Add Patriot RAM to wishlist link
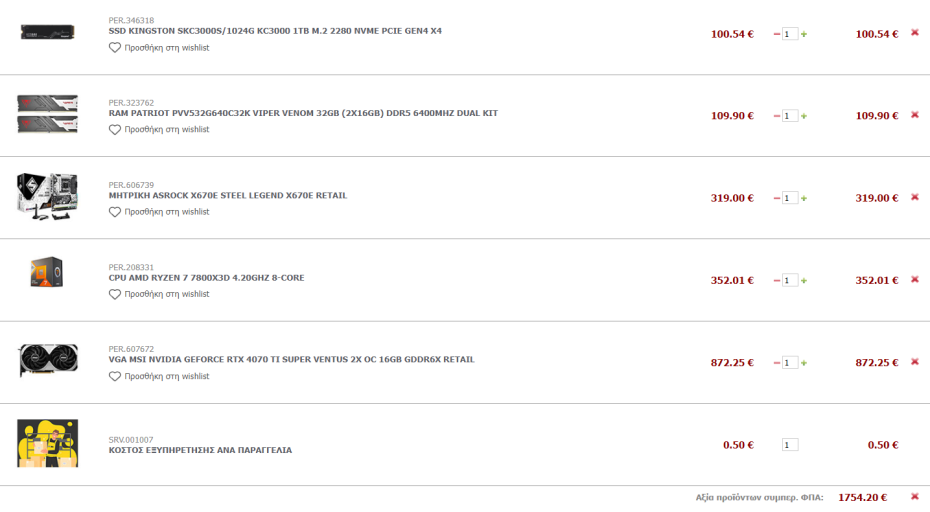The height and width of the screenshot is (512, 930). pos(167,130)
